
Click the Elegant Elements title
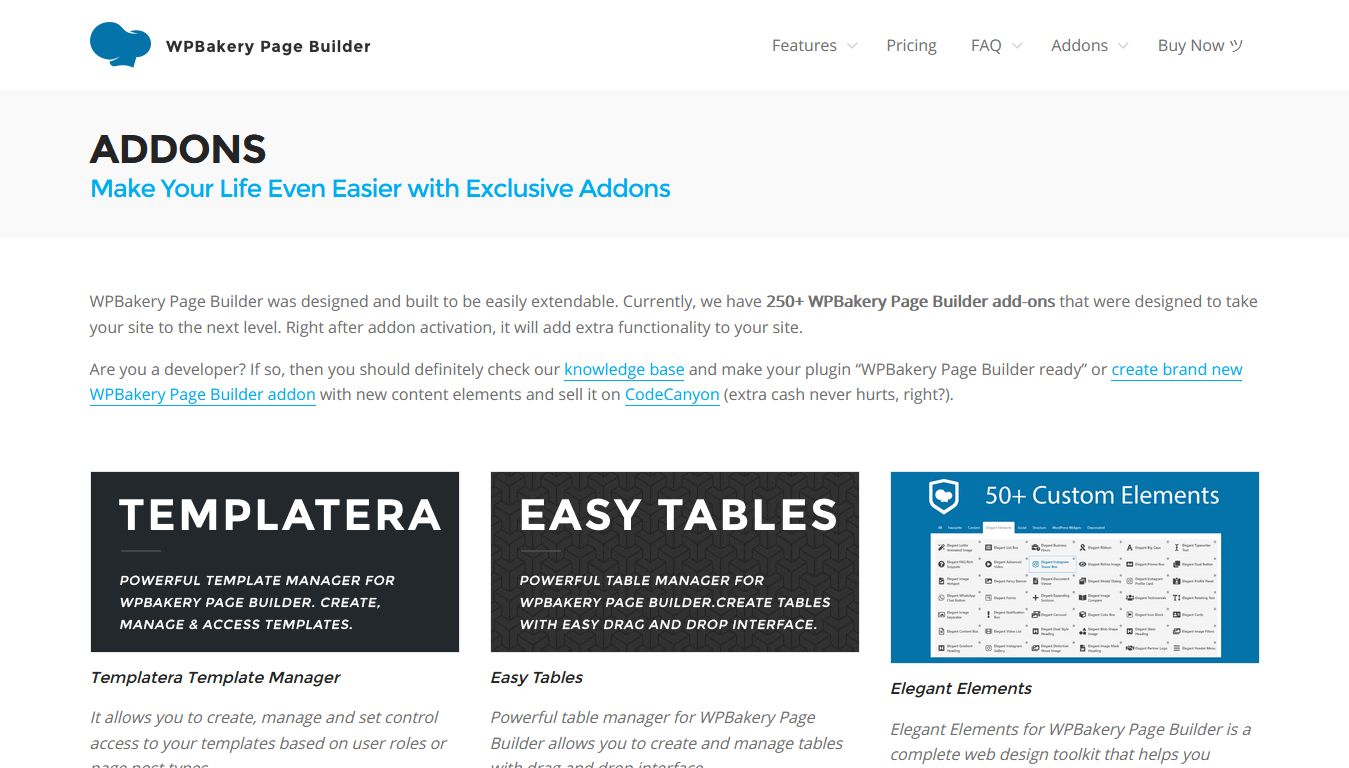(961, 688)
